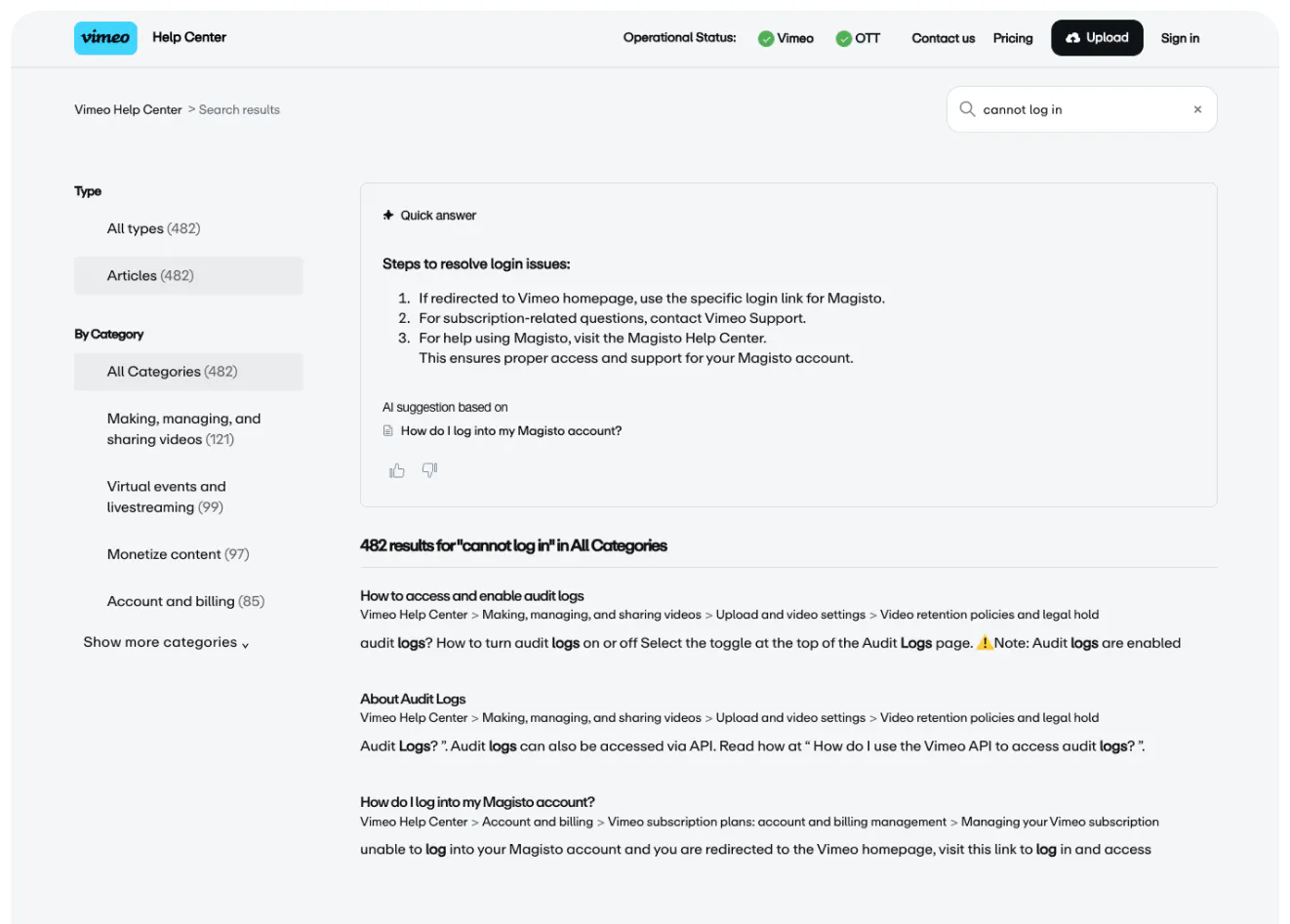Click Sign in
Viewport: 1290px width, 924px height.
(1180, 38)
